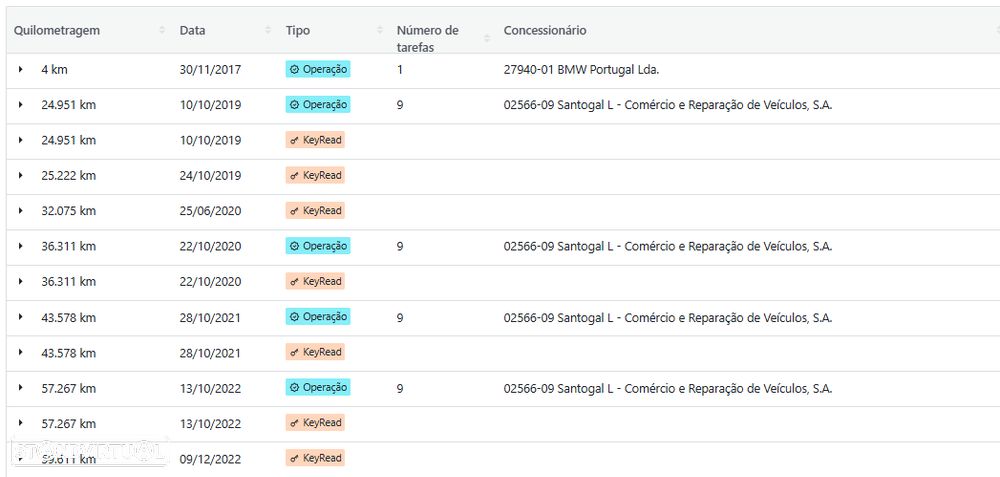Viewport: 1000px width, 477px height.
Task: Click the Número de tarefas sort arrows
Action: click(x=487, y=38)
